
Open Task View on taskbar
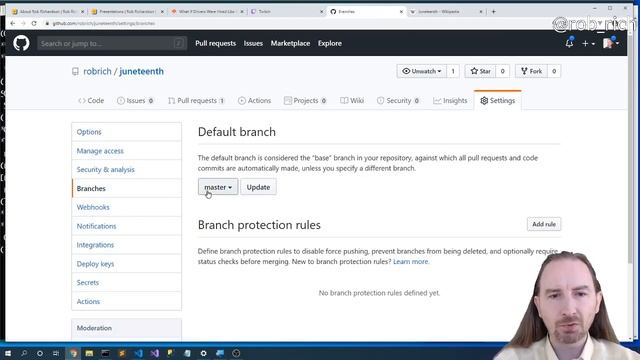click(x=56, y=353)
